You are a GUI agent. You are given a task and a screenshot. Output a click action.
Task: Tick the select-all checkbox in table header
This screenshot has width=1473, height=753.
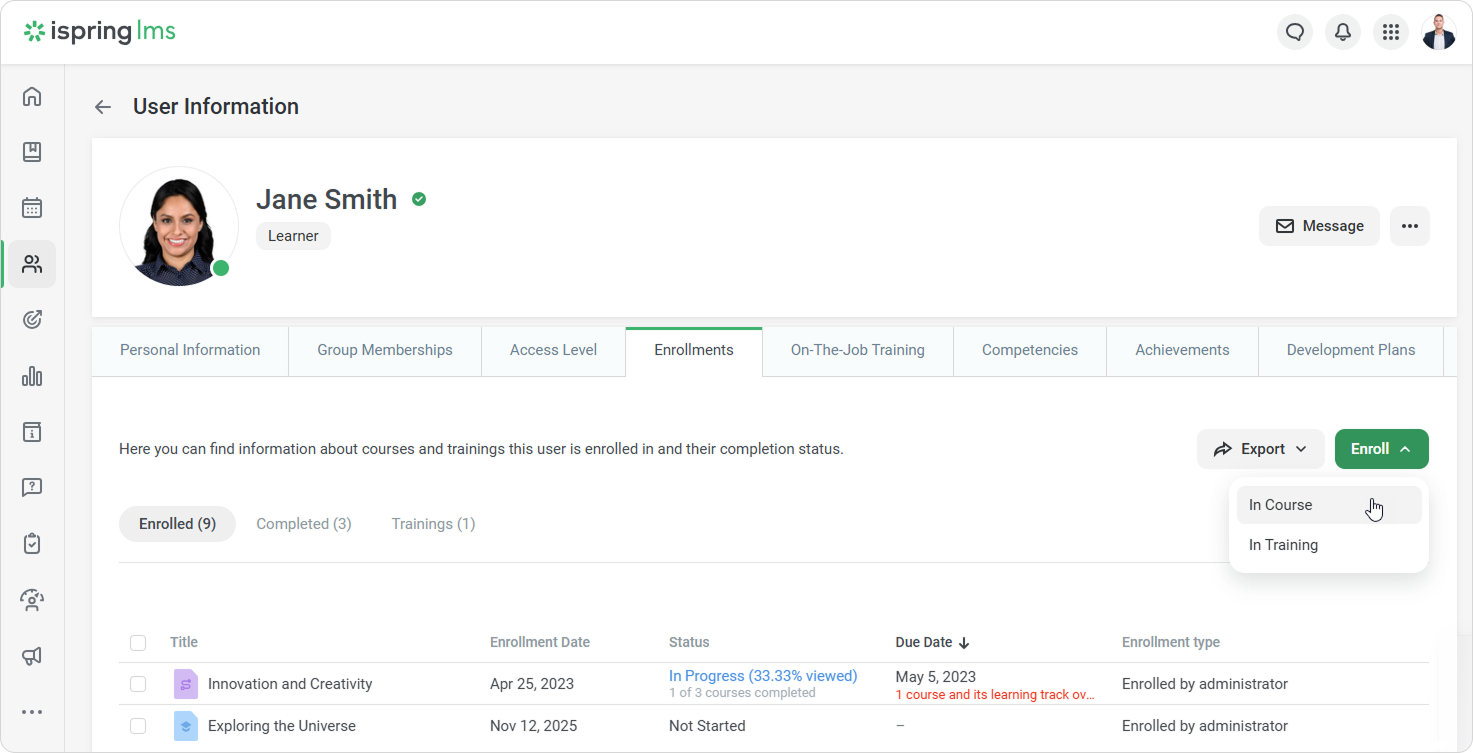(138, 643)
